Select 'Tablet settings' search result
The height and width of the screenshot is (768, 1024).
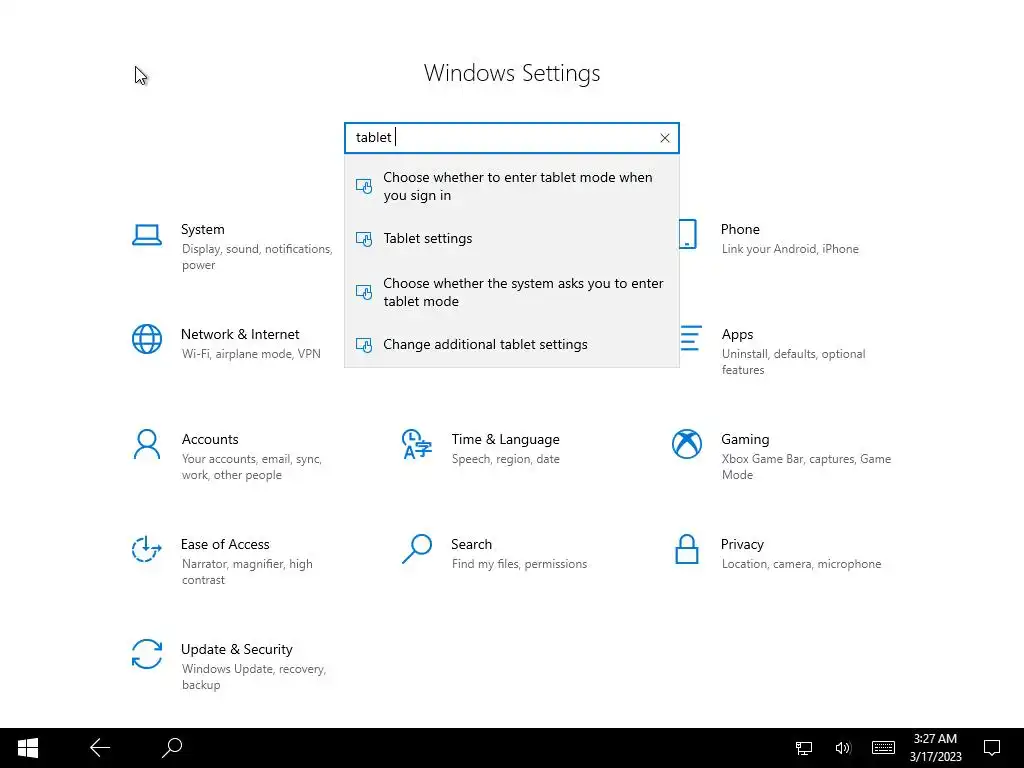[x=512, y=238]
